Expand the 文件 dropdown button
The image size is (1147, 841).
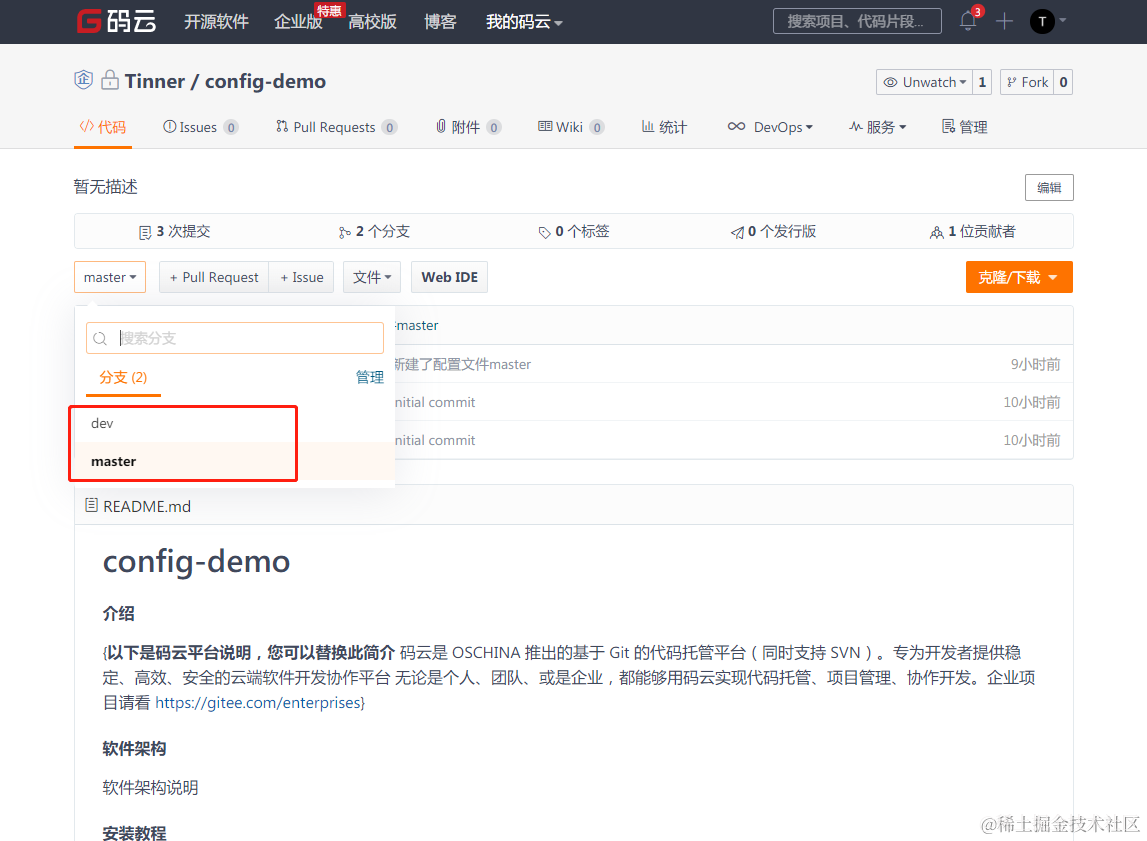[x=372, y=277]
